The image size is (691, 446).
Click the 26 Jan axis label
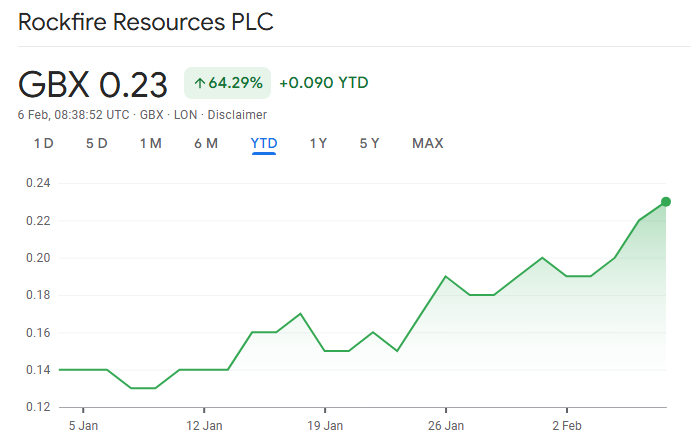[446, 426]
